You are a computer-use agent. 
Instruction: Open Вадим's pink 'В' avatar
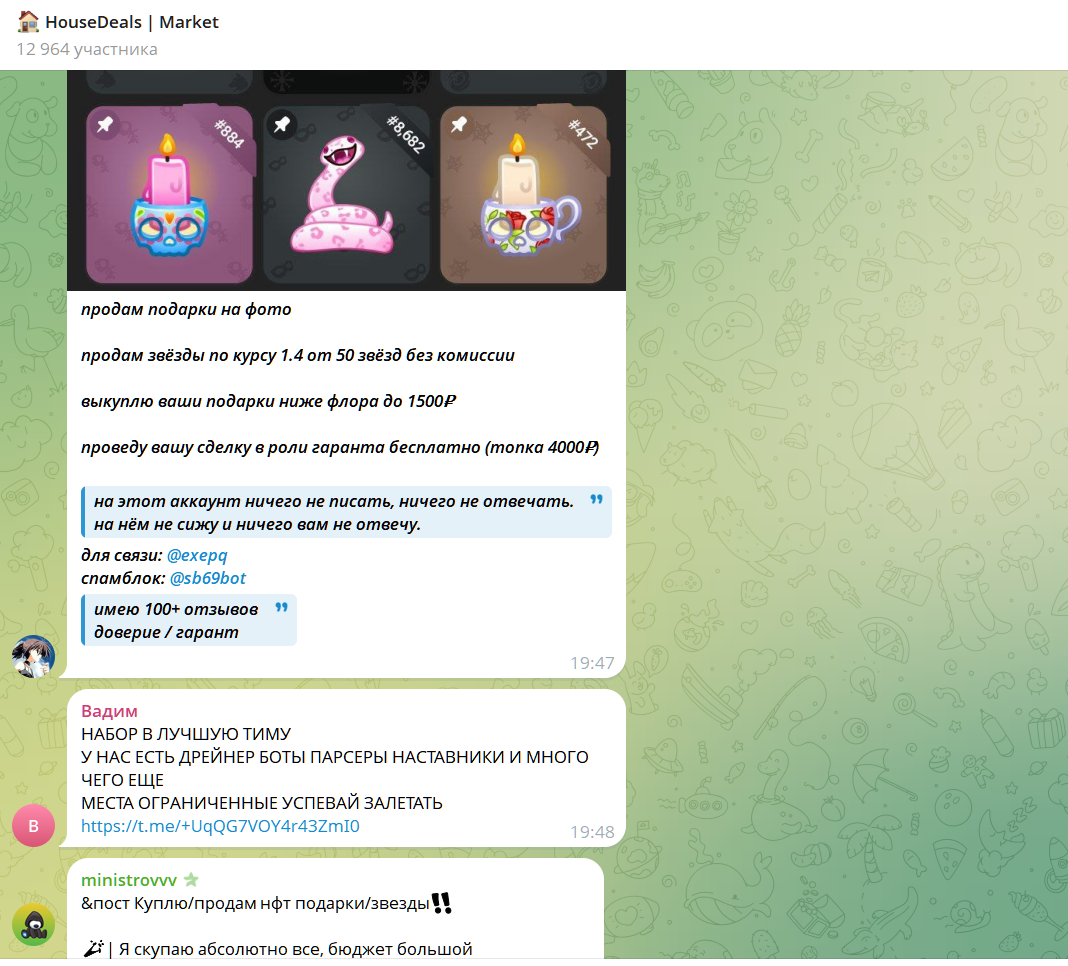[33, 826]
